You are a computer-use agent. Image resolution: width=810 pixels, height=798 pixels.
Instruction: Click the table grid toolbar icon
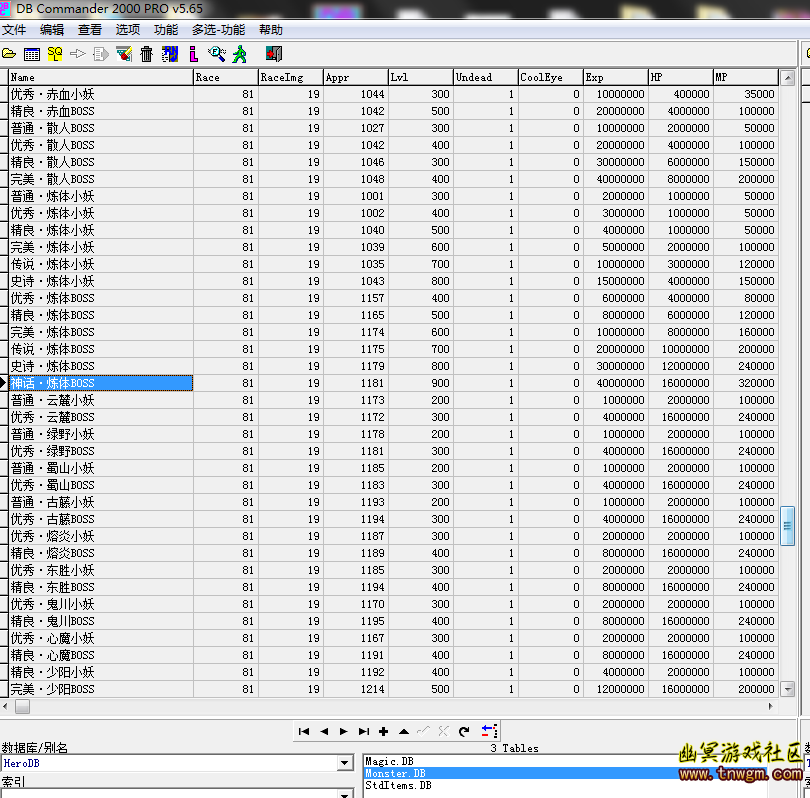point(32,54)
